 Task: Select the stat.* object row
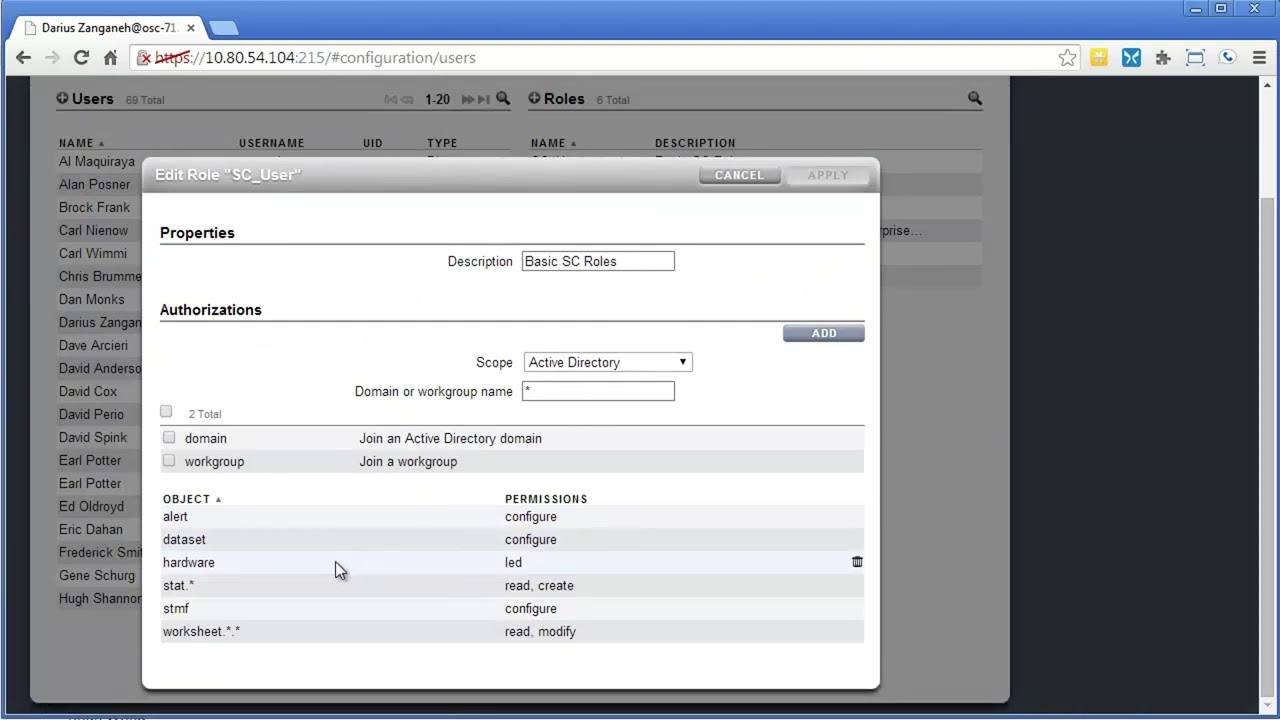point(512,585)
